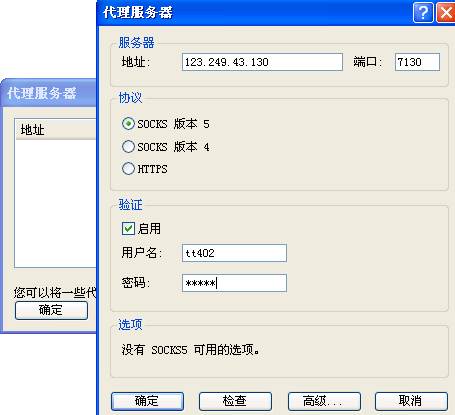Click the 检查 check button

(235, 401)
